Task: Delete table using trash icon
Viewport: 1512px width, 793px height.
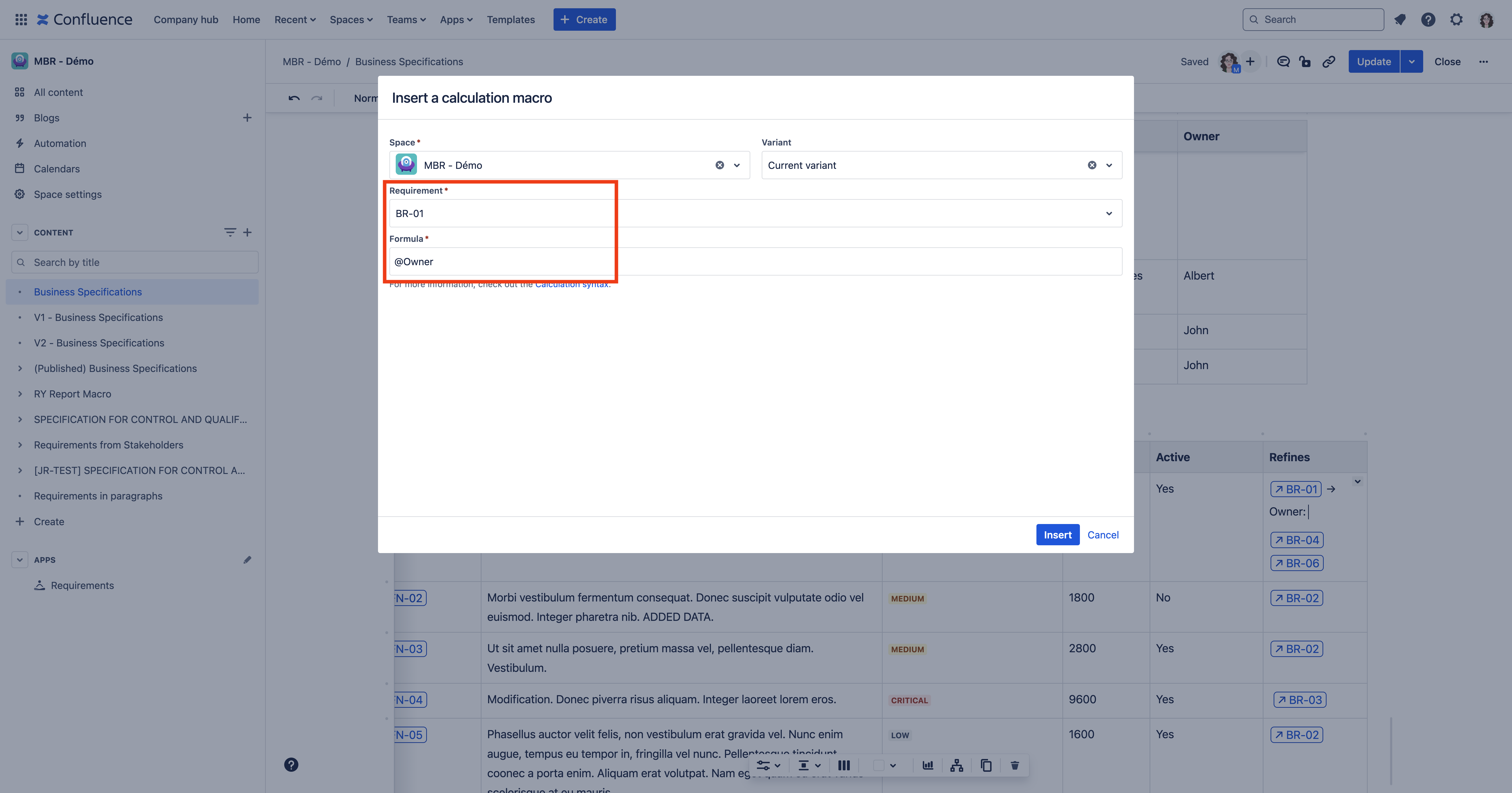Action: click(1015, 765)
